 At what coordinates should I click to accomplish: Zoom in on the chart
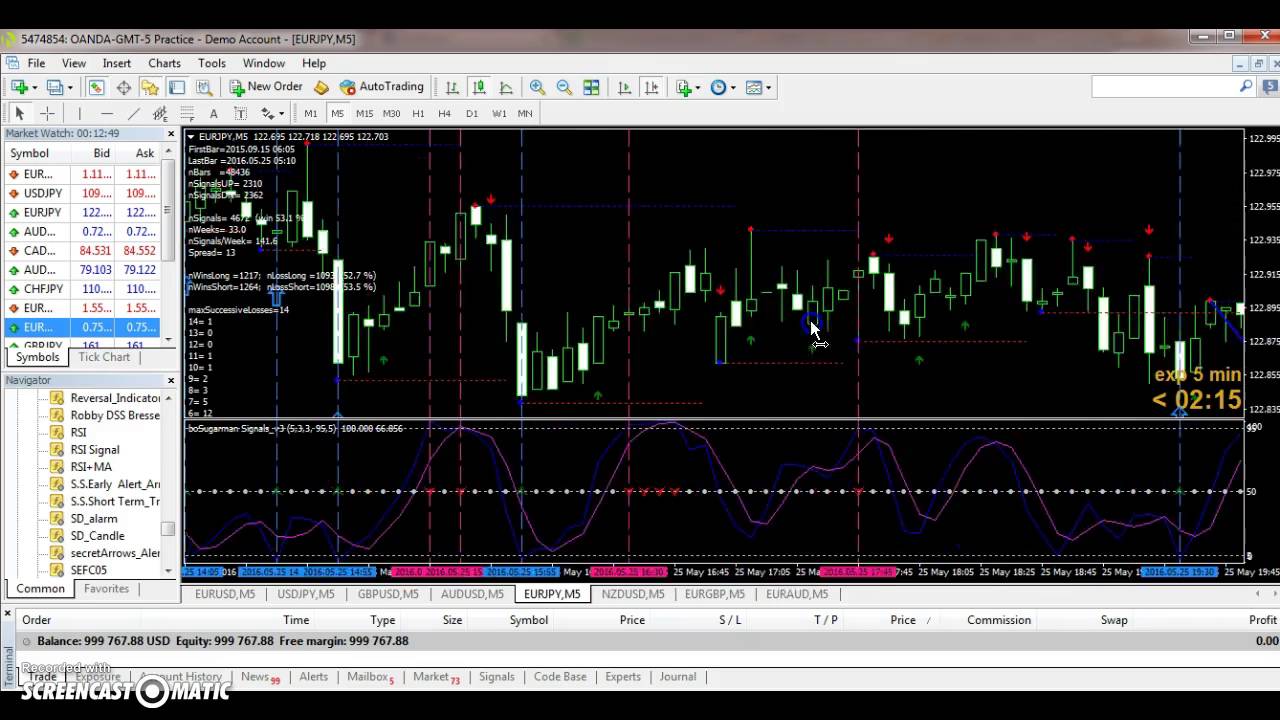point(537,87)
